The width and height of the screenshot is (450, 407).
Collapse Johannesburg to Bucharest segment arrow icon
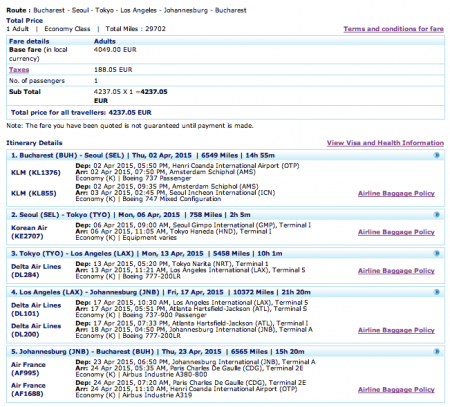[436, 351]
